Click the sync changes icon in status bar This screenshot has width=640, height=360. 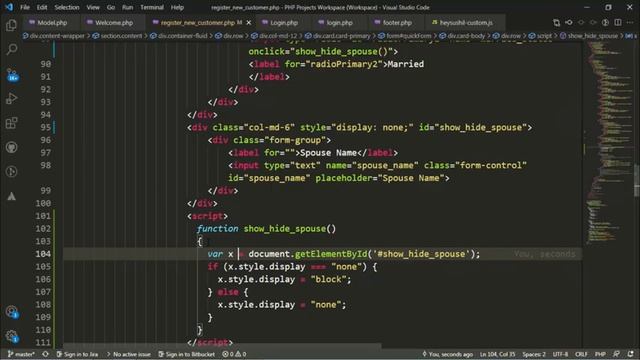coord(45,354)
